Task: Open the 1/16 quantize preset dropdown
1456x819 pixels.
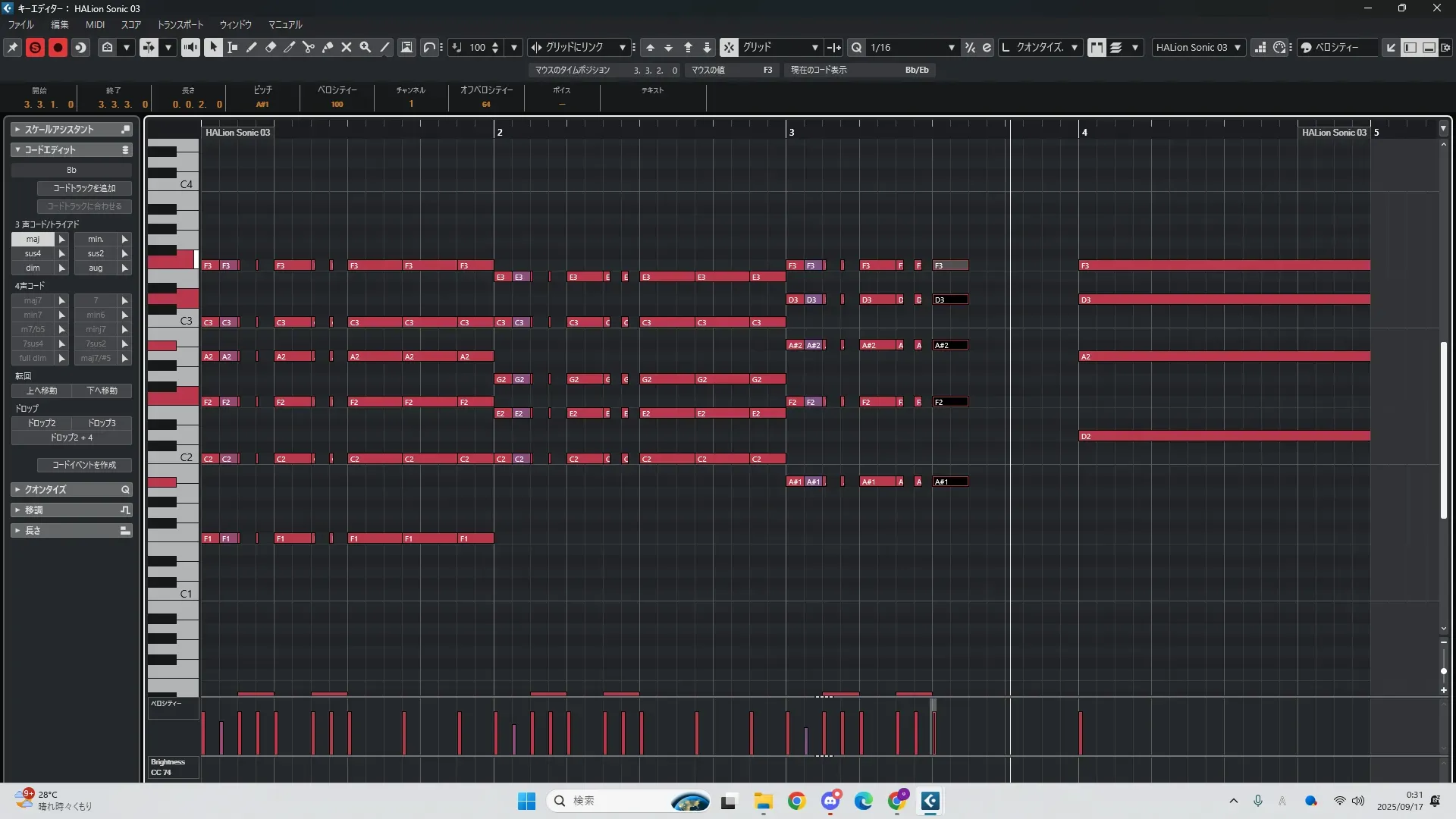Action: coord(951,47)
